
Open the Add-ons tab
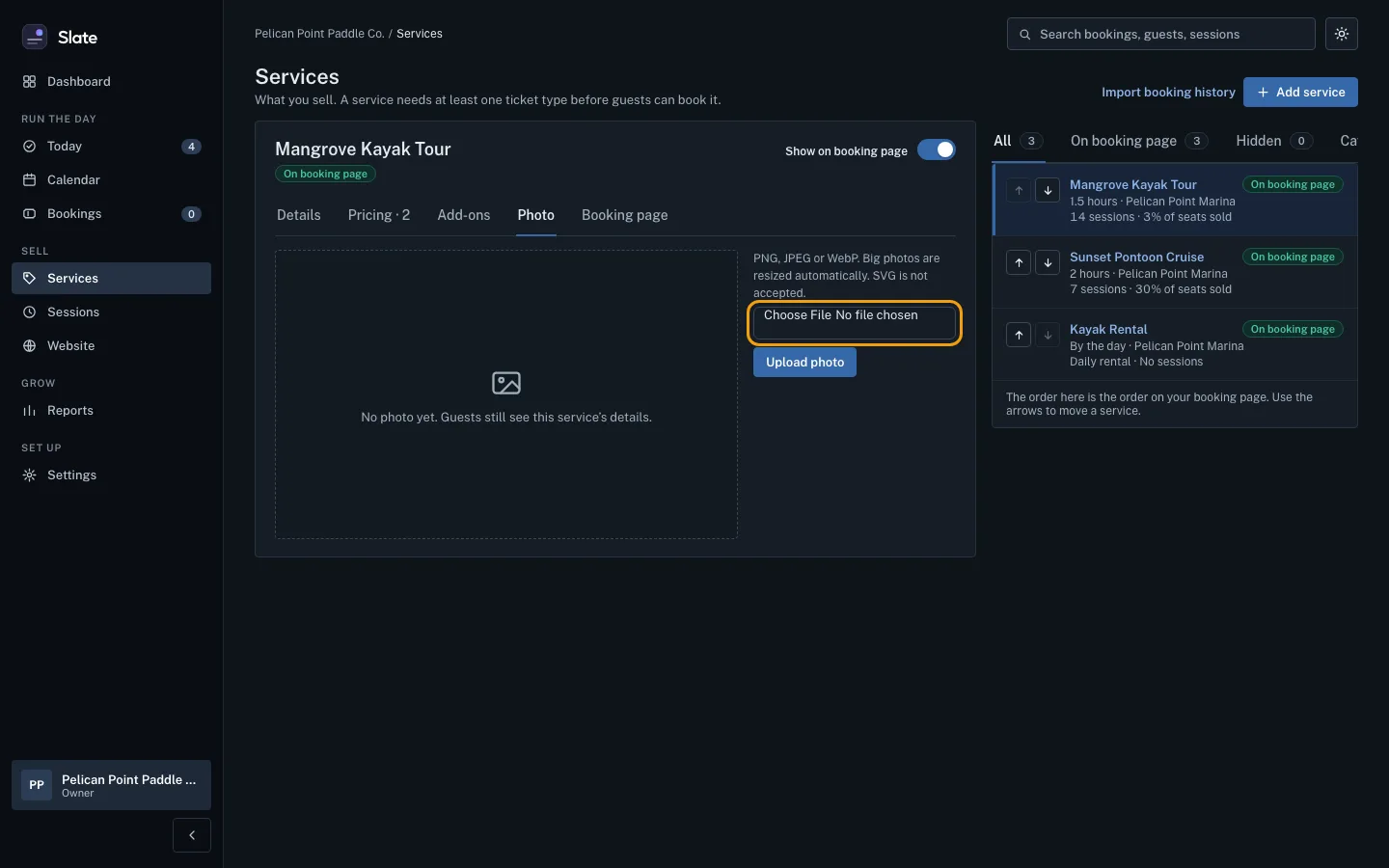[464, 215]
